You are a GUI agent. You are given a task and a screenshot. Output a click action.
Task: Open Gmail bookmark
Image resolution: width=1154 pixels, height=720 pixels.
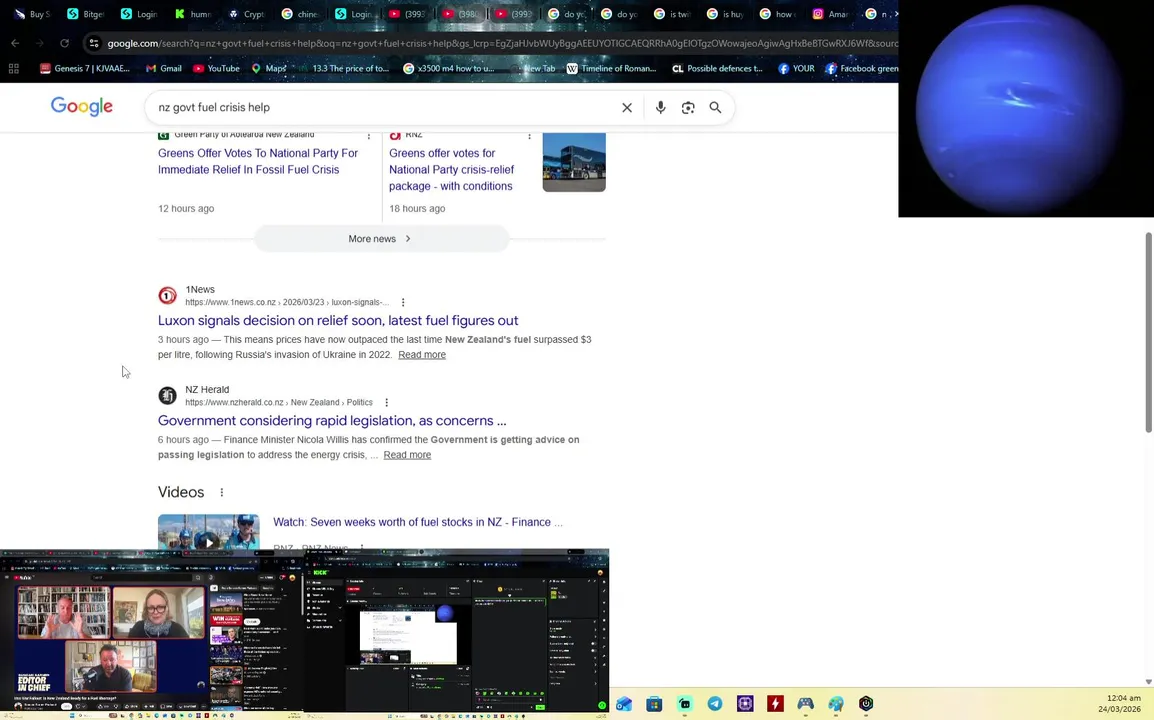[163, 68]
